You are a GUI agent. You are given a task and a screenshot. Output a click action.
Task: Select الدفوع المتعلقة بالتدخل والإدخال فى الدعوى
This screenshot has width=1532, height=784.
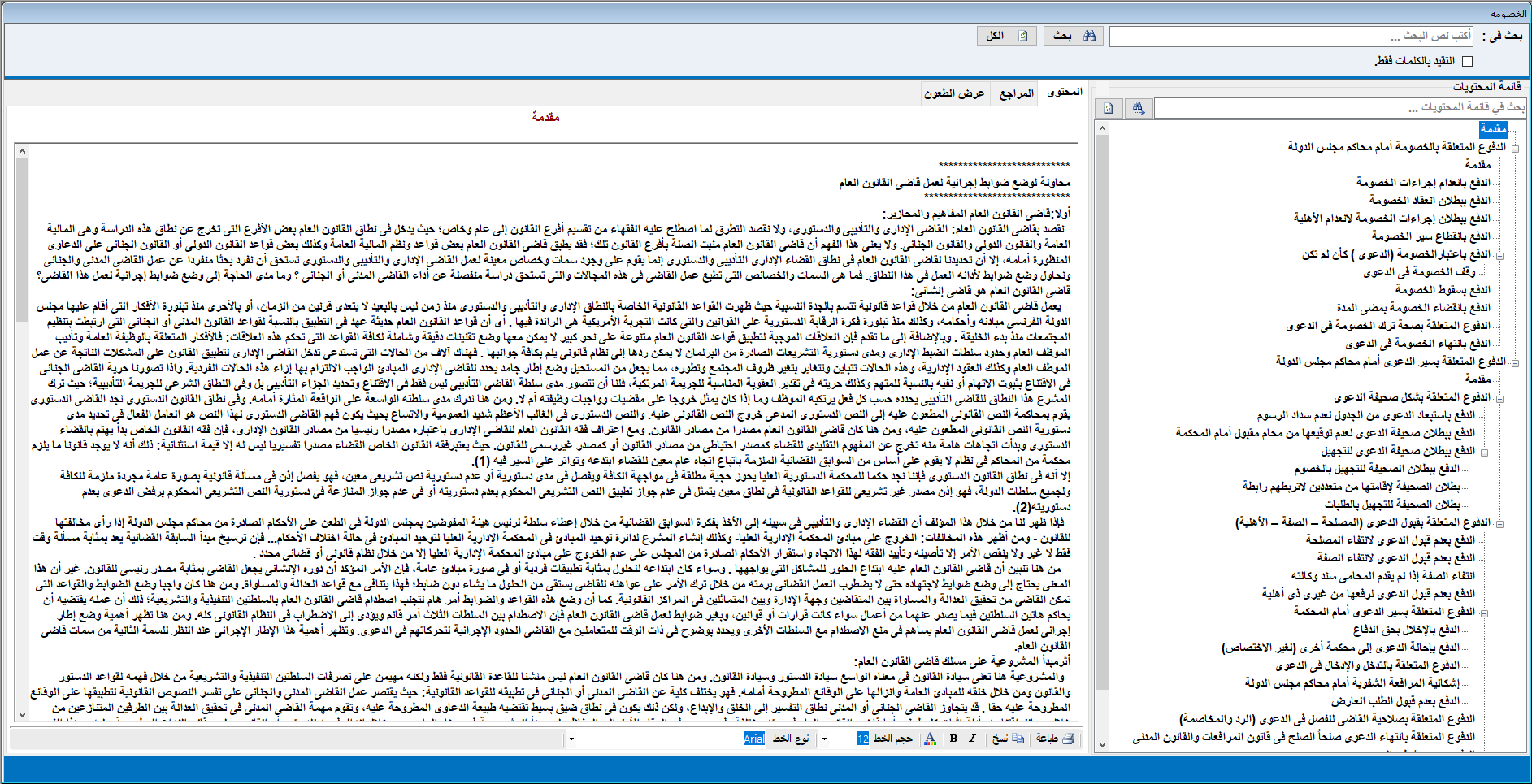click(1367, 665)
